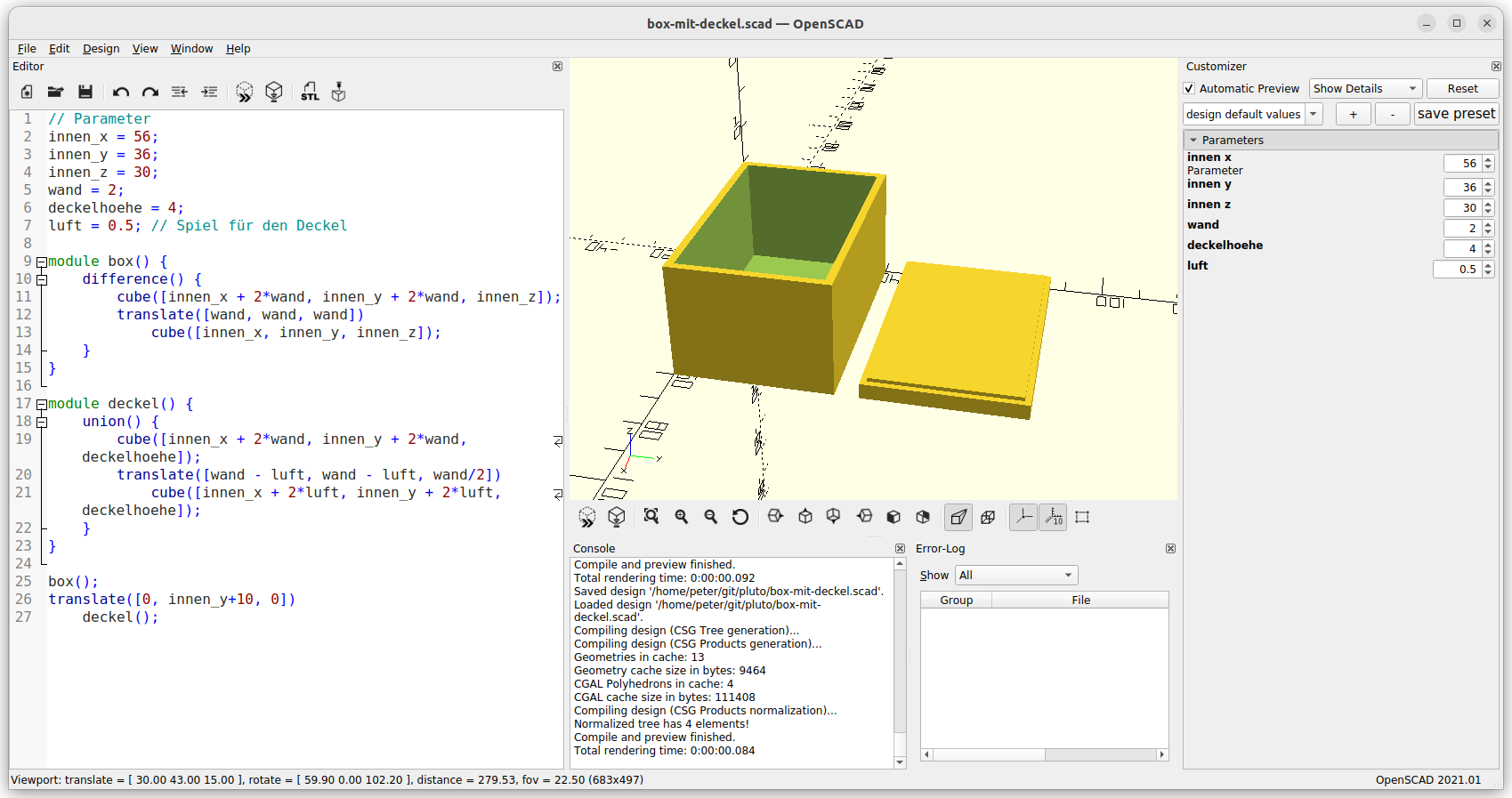Switch to the Bottom view
This screenshot has height=798, width=1512.
pos(834,517)
